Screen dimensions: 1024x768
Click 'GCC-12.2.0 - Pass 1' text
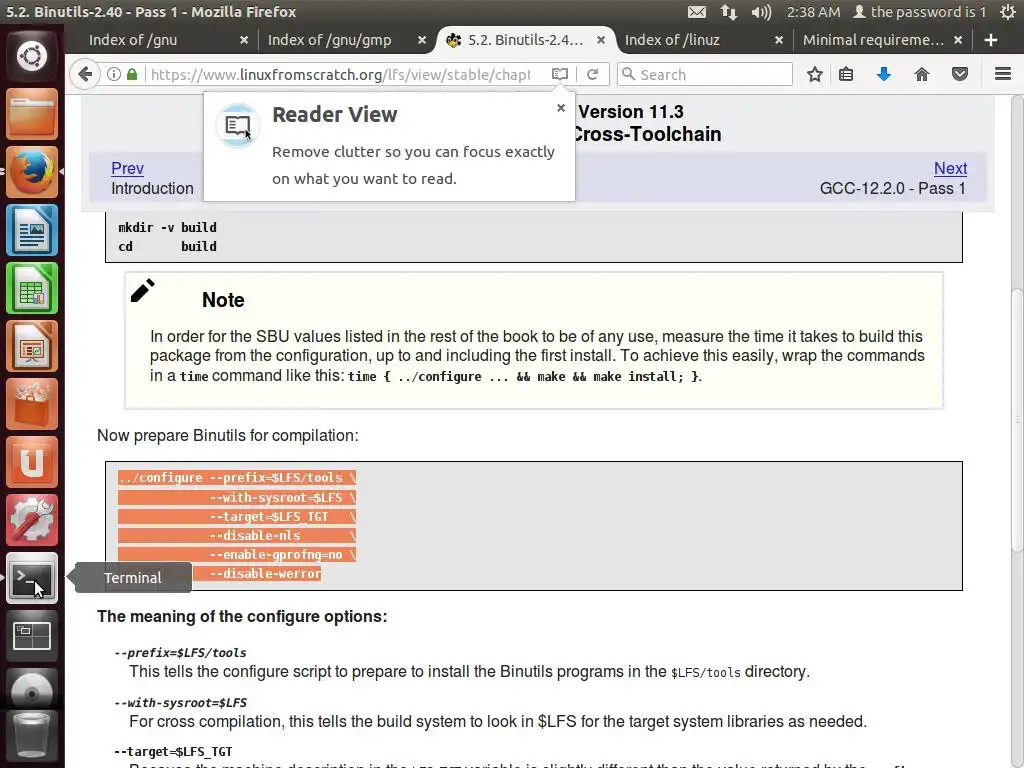[x=893, y=188]
